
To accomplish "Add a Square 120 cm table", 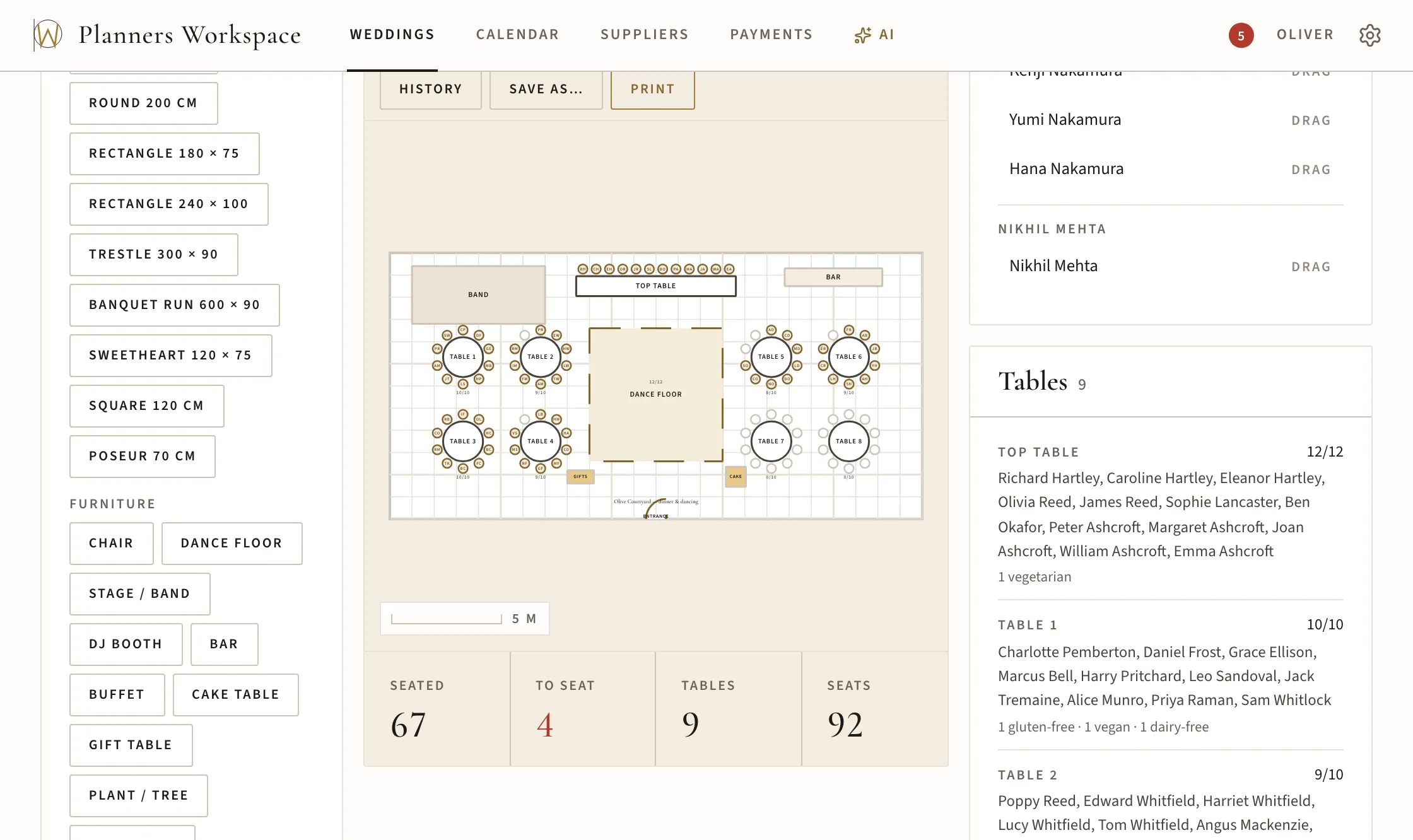I will (147, 406).
